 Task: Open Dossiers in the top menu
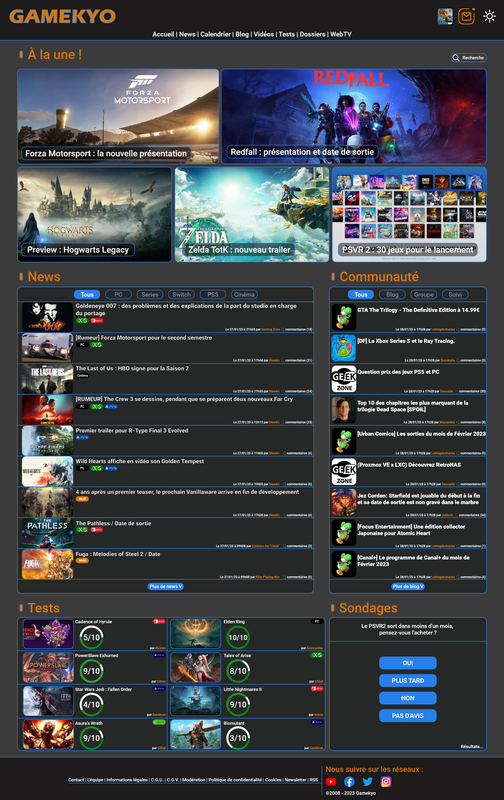click(x=313, y=34)
